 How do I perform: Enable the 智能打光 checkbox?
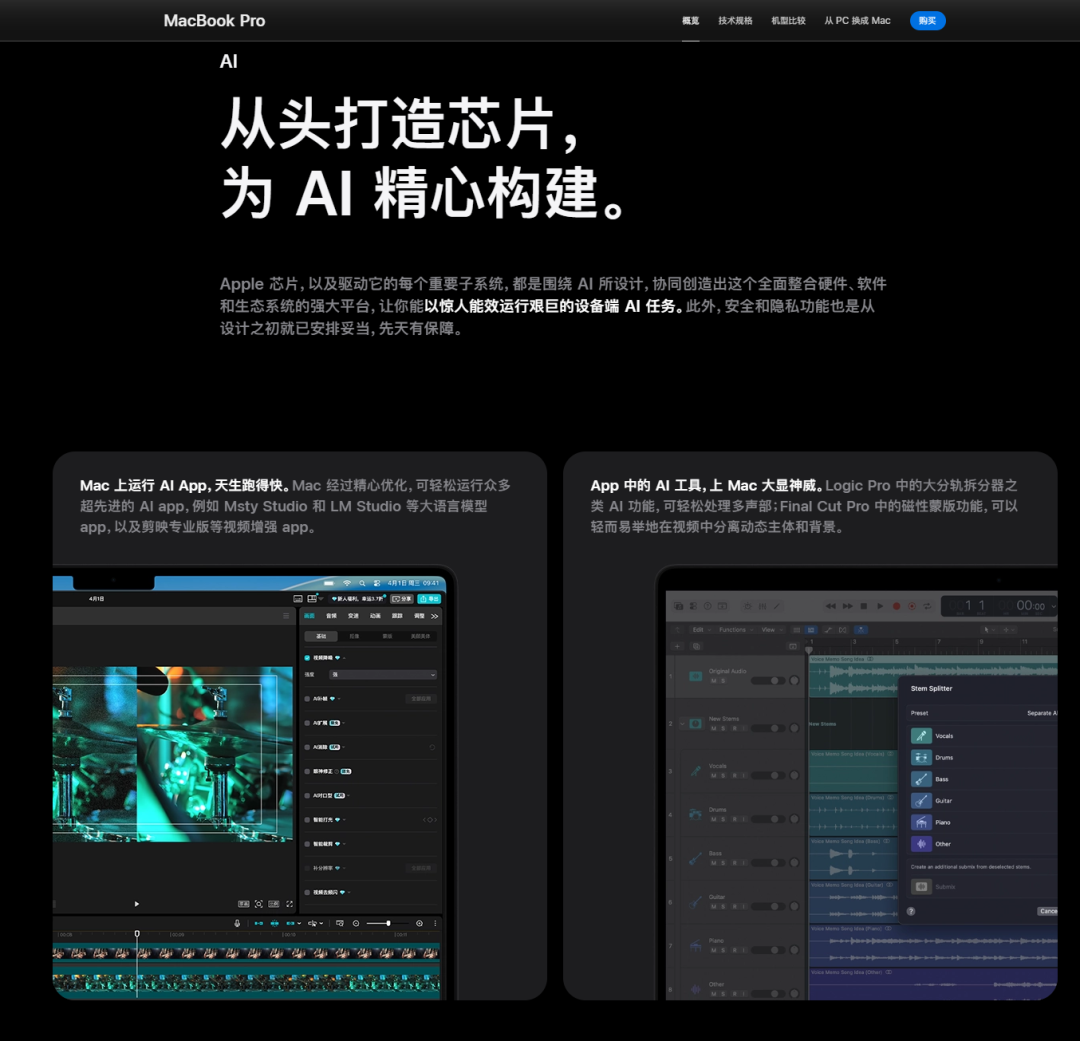(x=307, y=820)
